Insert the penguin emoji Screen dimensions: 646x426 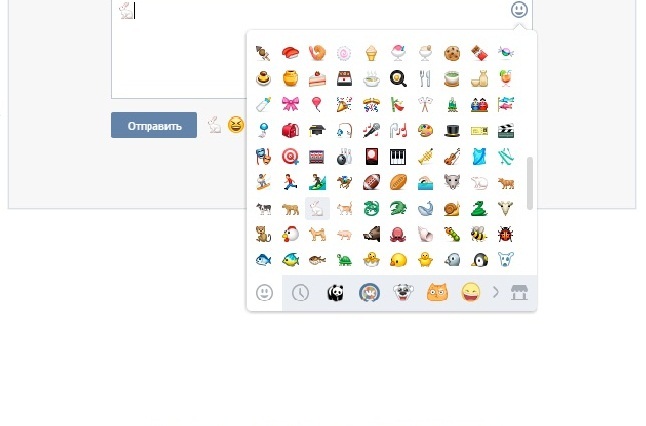(479, 260)
